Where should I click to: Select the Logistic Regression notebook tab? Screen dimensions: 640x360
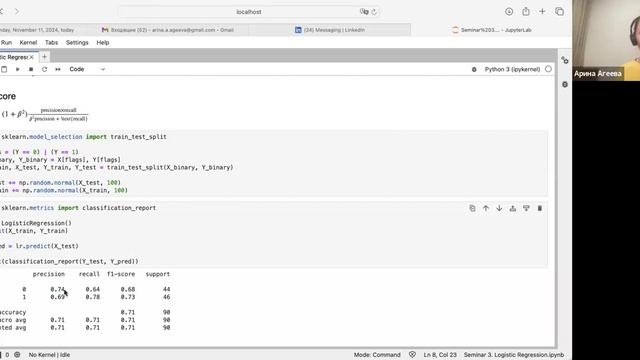(x=13, y=57)
